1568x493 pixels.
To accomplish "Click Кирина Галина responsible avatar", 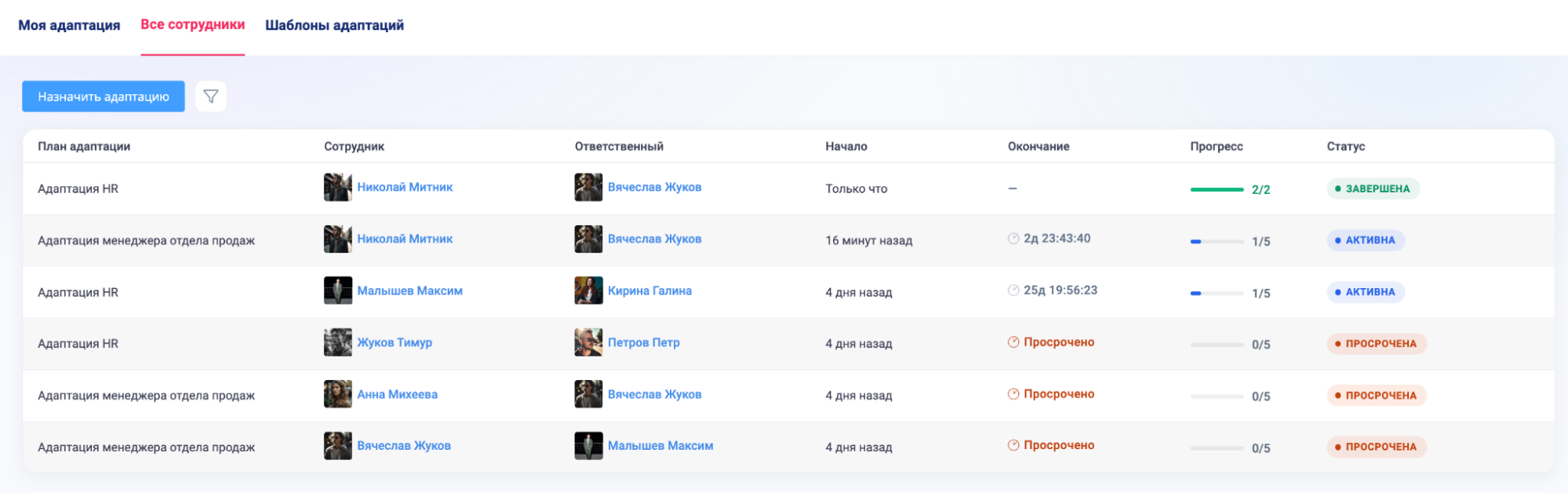I will pyautogui.click(x=588, y=291).
